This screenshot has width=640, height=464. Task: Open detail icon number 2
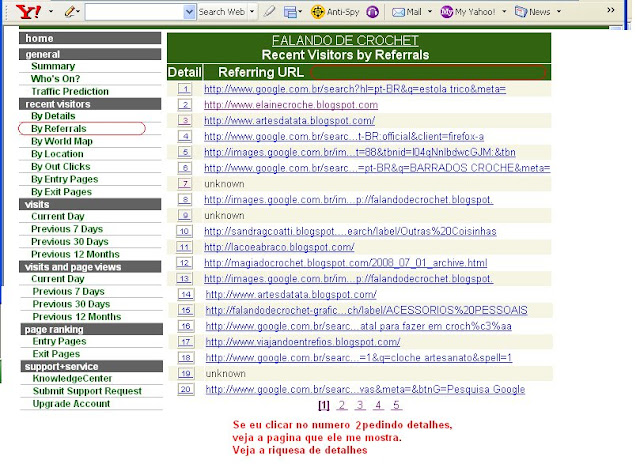[185, 105]
